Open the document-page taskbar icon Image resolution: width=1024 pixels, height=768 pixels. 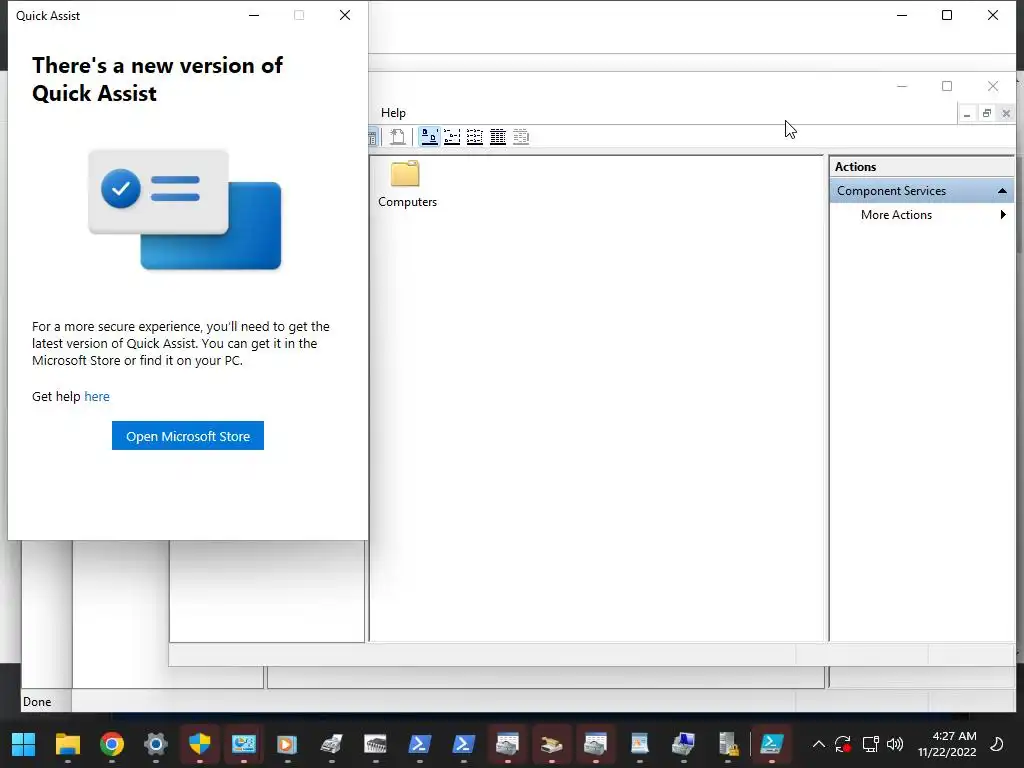click(639, 744)
